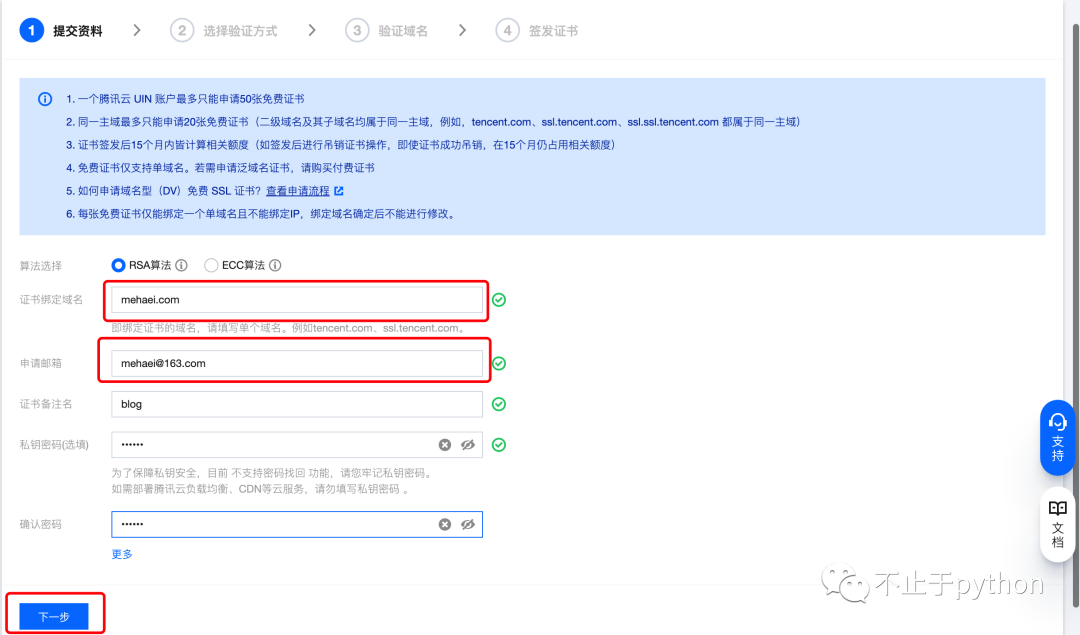Clear the 确认密码 field with its X icon

click(x=445, y=524)
